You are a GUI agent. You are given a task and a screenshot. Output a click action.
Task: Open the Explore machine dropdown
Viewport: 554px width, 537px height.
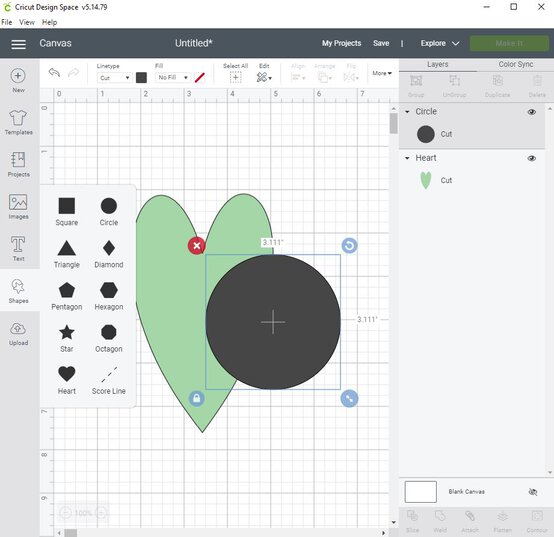coord(440,43)
